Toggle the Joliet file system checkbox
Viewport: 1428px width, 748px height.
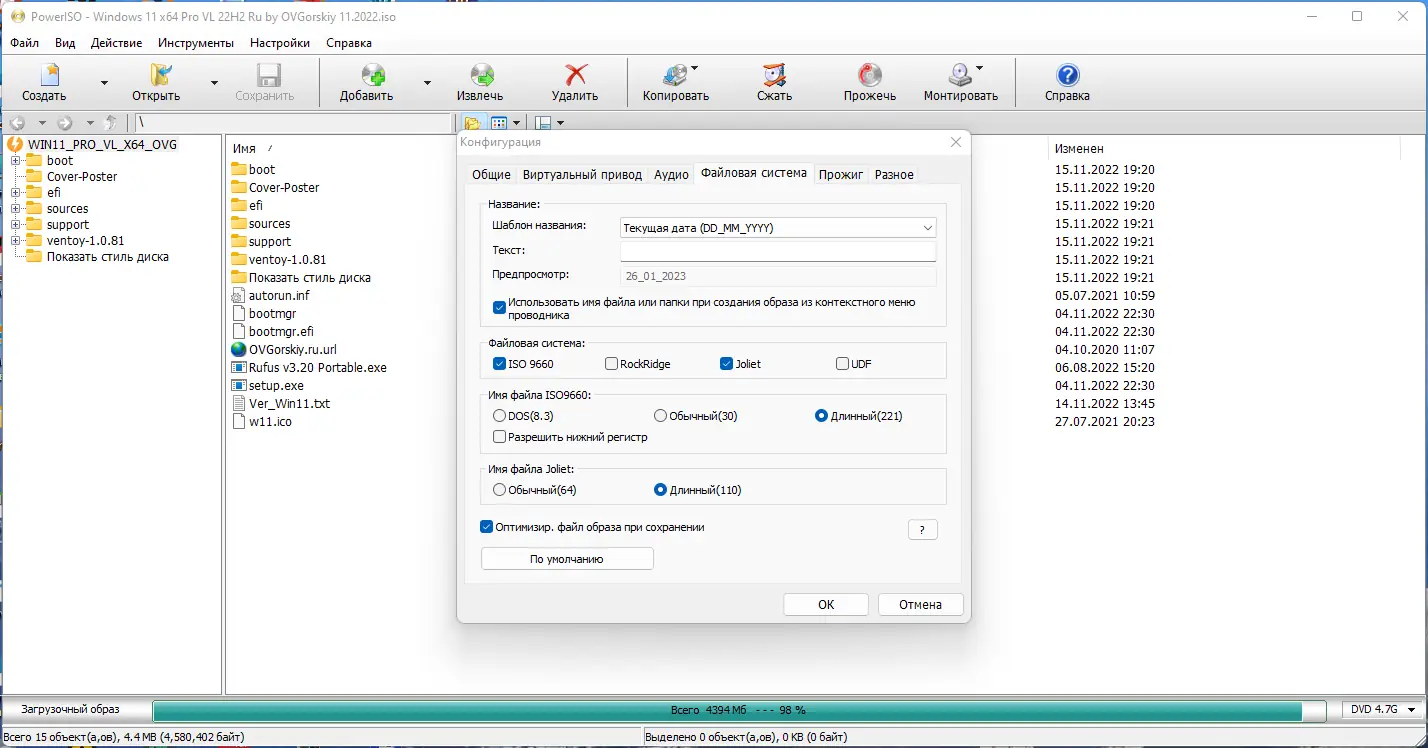pyautogui.click(x=726, y=364)
